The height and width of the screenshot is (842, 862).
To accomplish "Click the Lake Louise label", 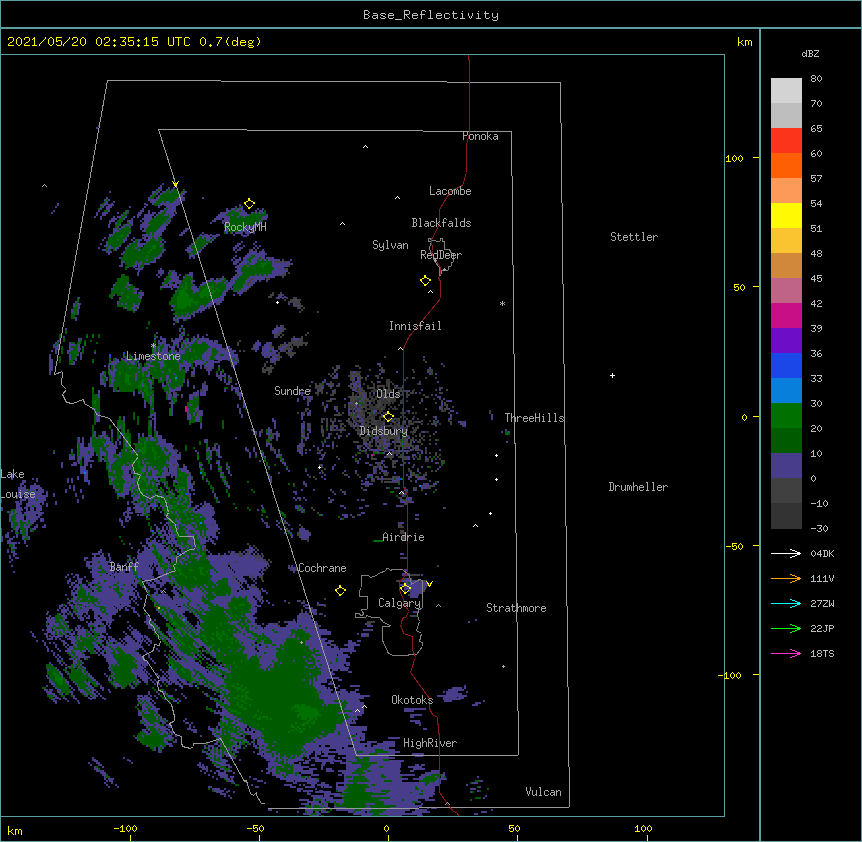I will coord(16,484).
